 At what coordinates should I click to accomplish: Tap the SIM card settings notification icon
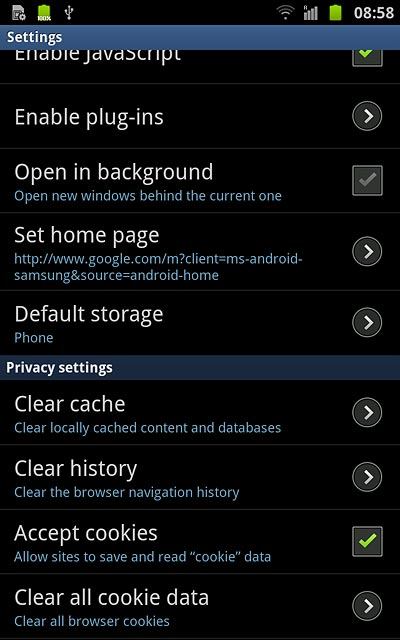tap(18, 13)
